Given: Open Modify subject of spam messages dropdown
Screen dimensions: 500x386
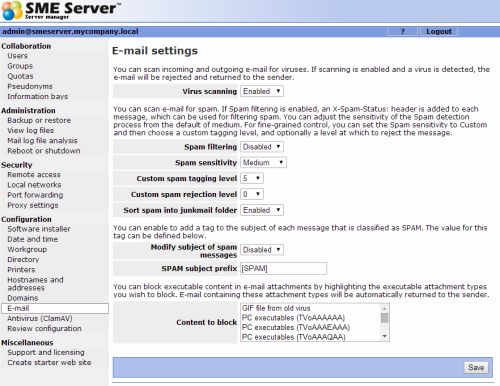Looking at the screenshot, I should (262, 250).
